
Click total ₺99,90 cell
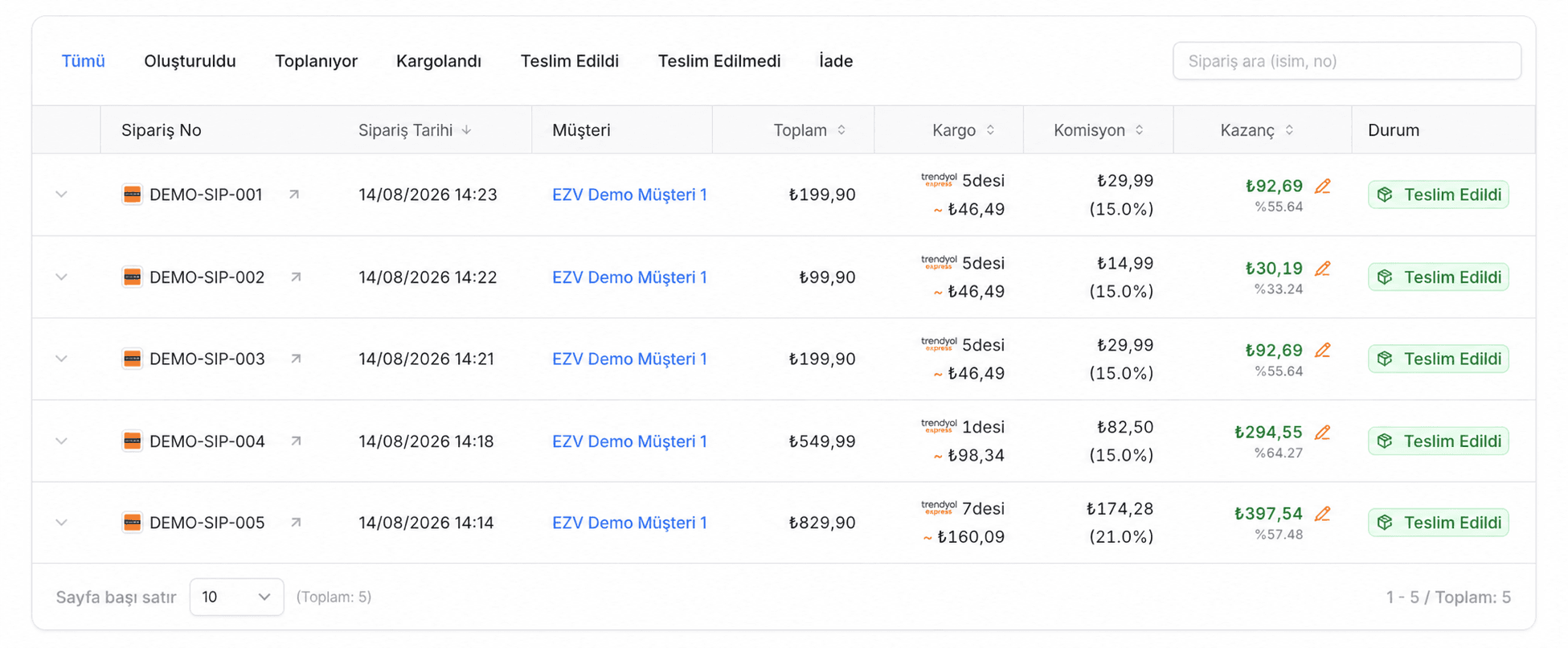pos(827,277)
